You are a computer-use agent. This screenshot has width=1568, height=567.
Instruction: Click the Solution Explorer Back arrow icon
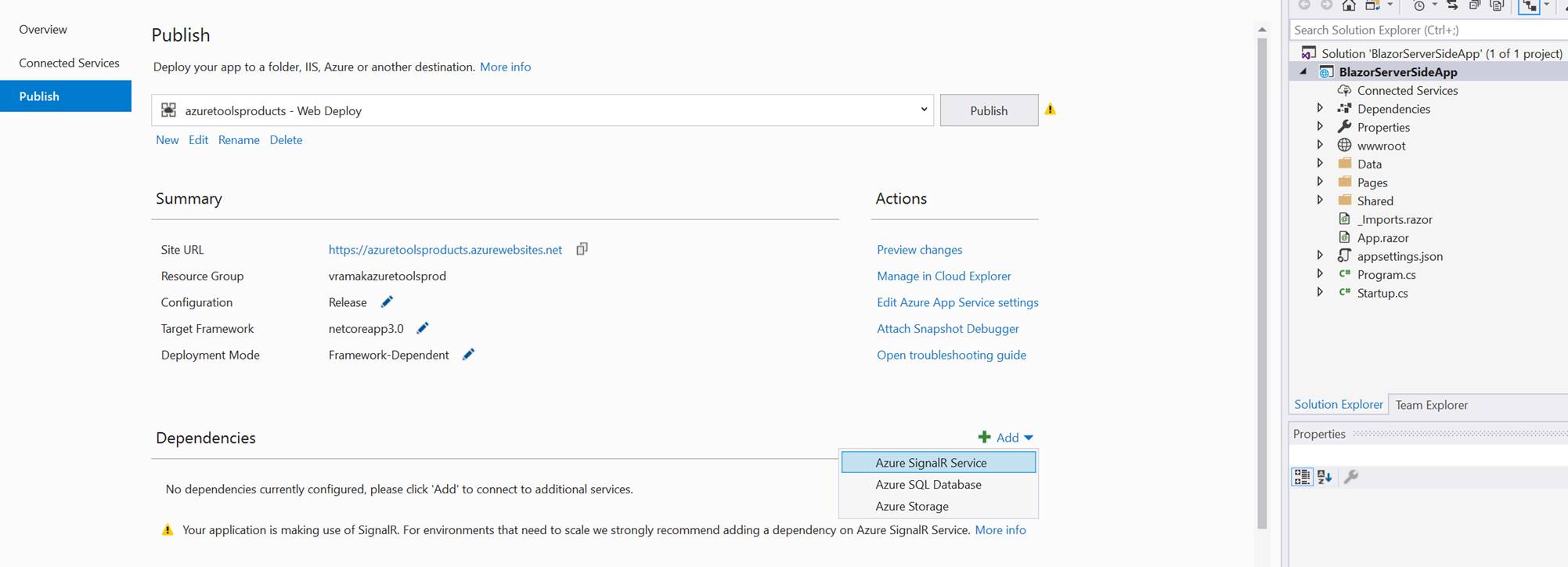[1304, 5]
